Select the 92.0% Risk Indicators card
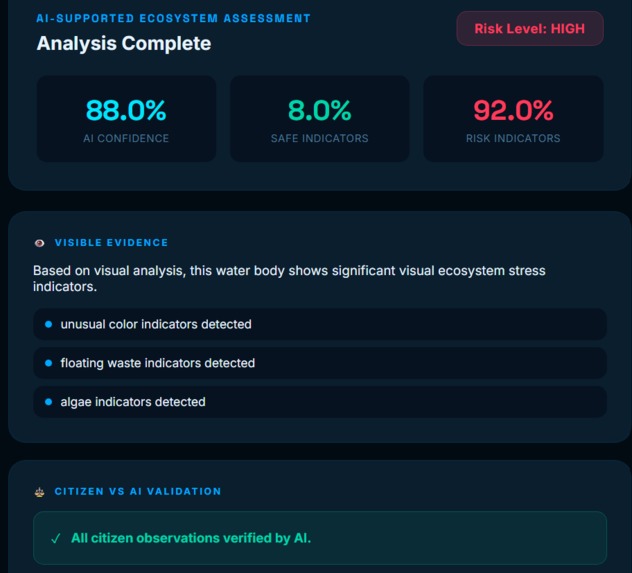The height and width of the screenshot is (573, 632). [513, 119]
